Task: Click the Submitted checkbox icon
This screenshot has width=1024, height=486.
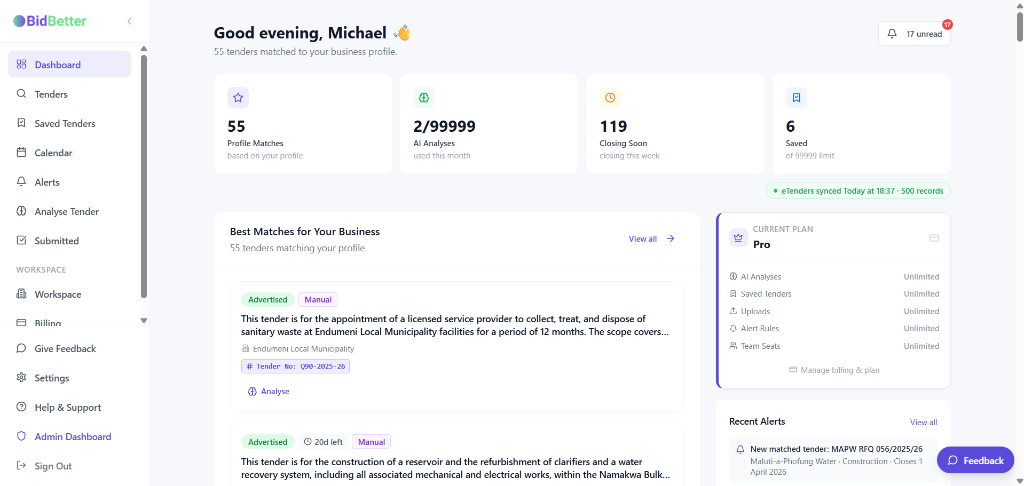Action: pos(21,240)
